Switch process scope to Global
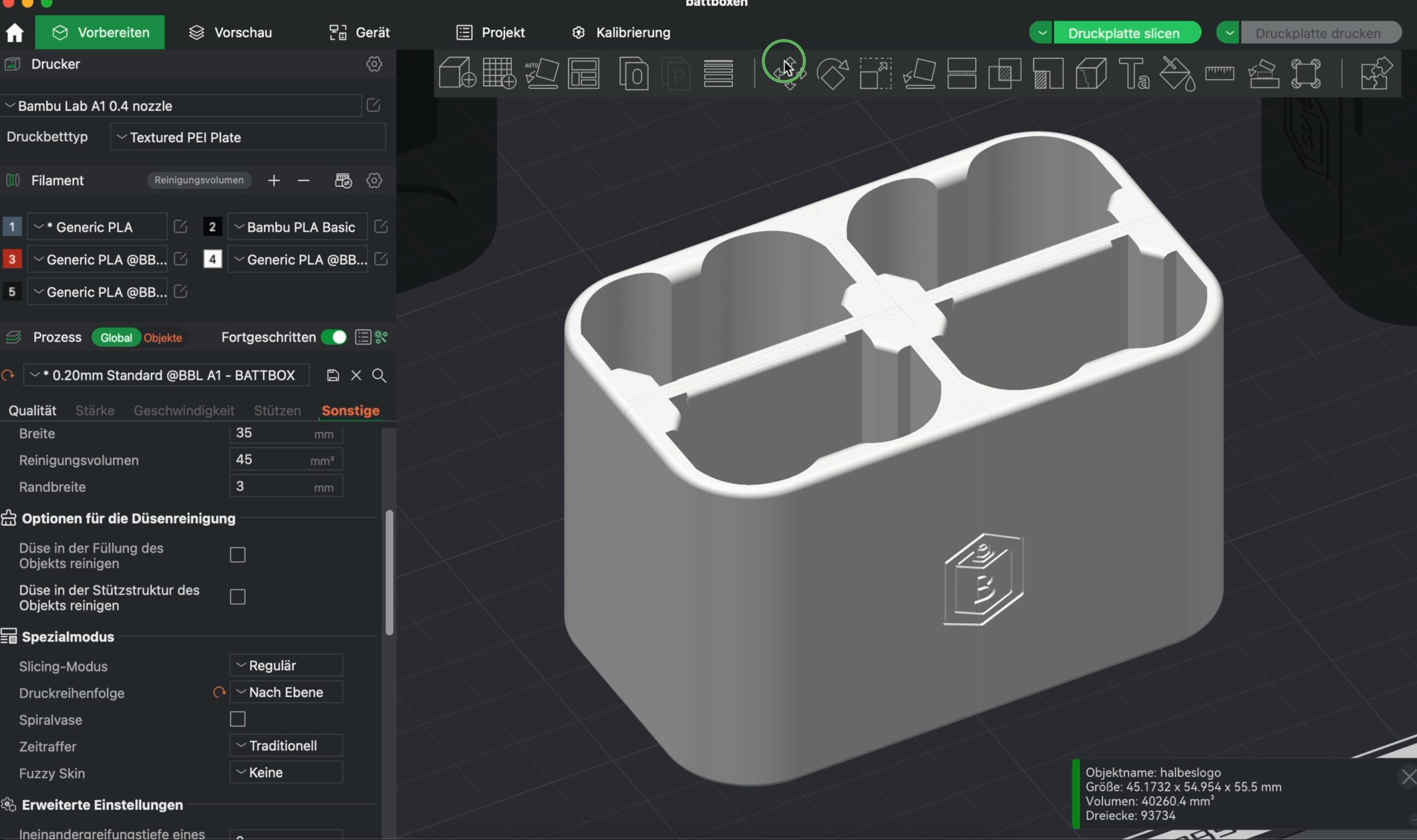The image size is (1417, 840). [x=116, y=338]
